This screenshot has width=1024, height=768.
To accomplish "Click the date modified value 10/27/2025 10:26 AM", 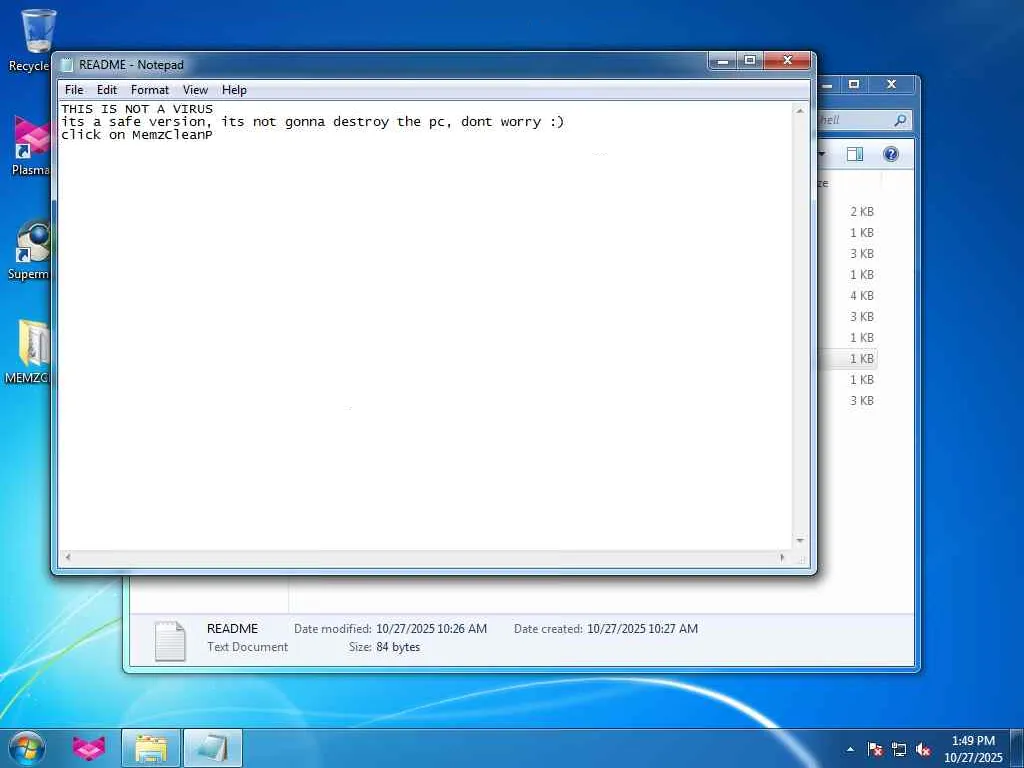I will pos(431,629).
